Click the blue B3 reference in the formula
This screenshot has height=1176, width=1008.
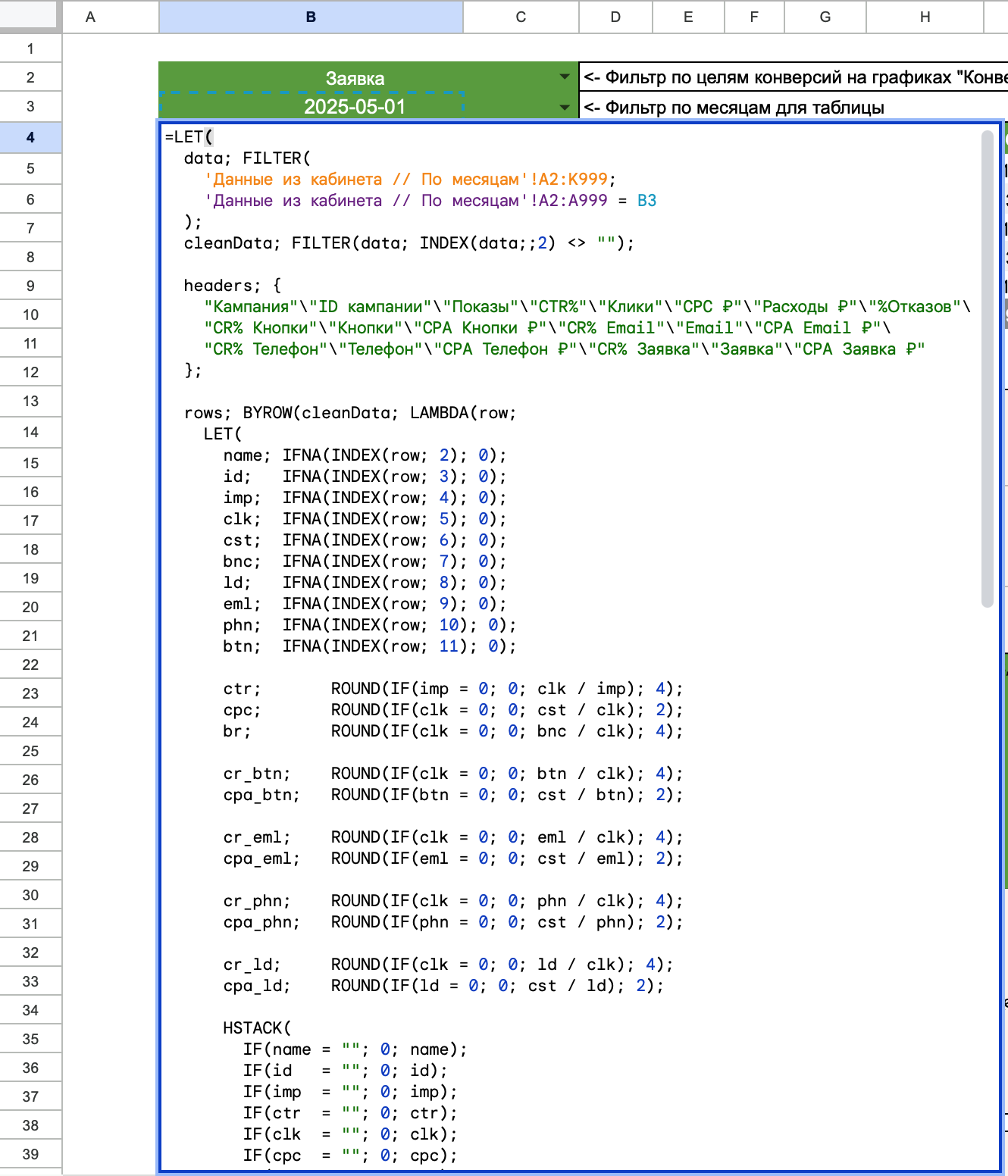pyautogui.click(x=646, y=201)
